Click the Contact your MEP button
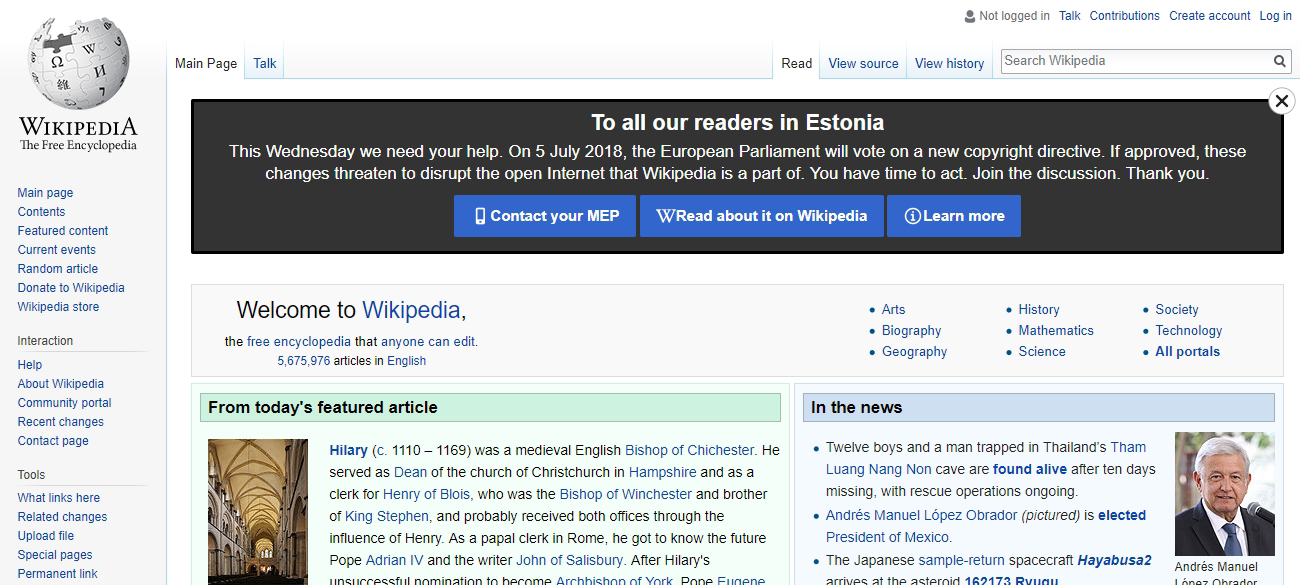1300x585 pixels. point(545,216)
